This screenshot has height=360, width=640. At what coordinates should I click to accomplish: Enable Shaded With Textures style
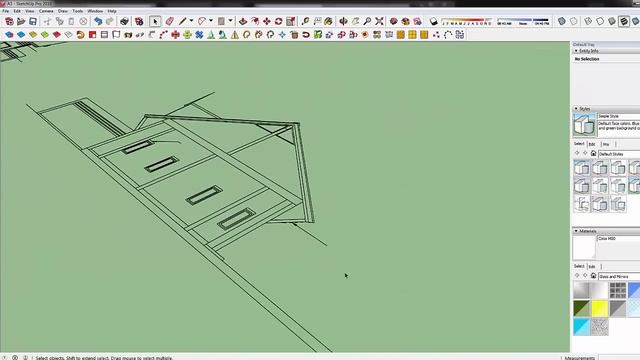[624, 21]
